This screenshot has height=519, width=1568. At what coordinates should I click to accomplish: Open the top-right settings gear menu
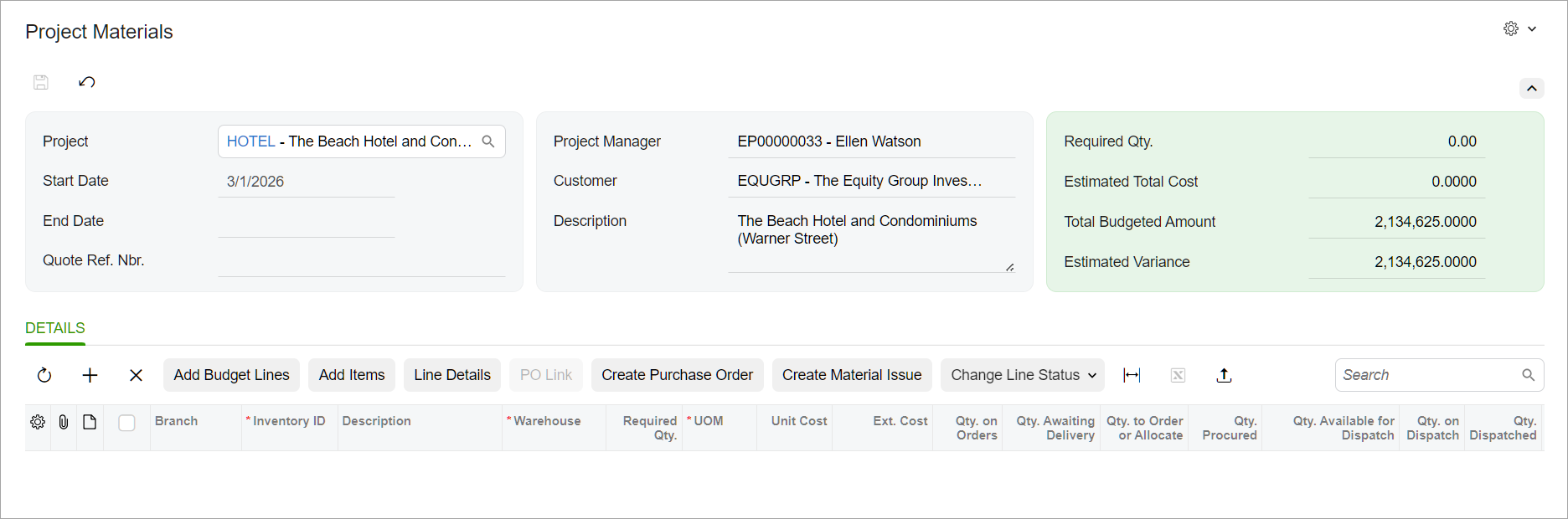click(x=1519, y=28)
